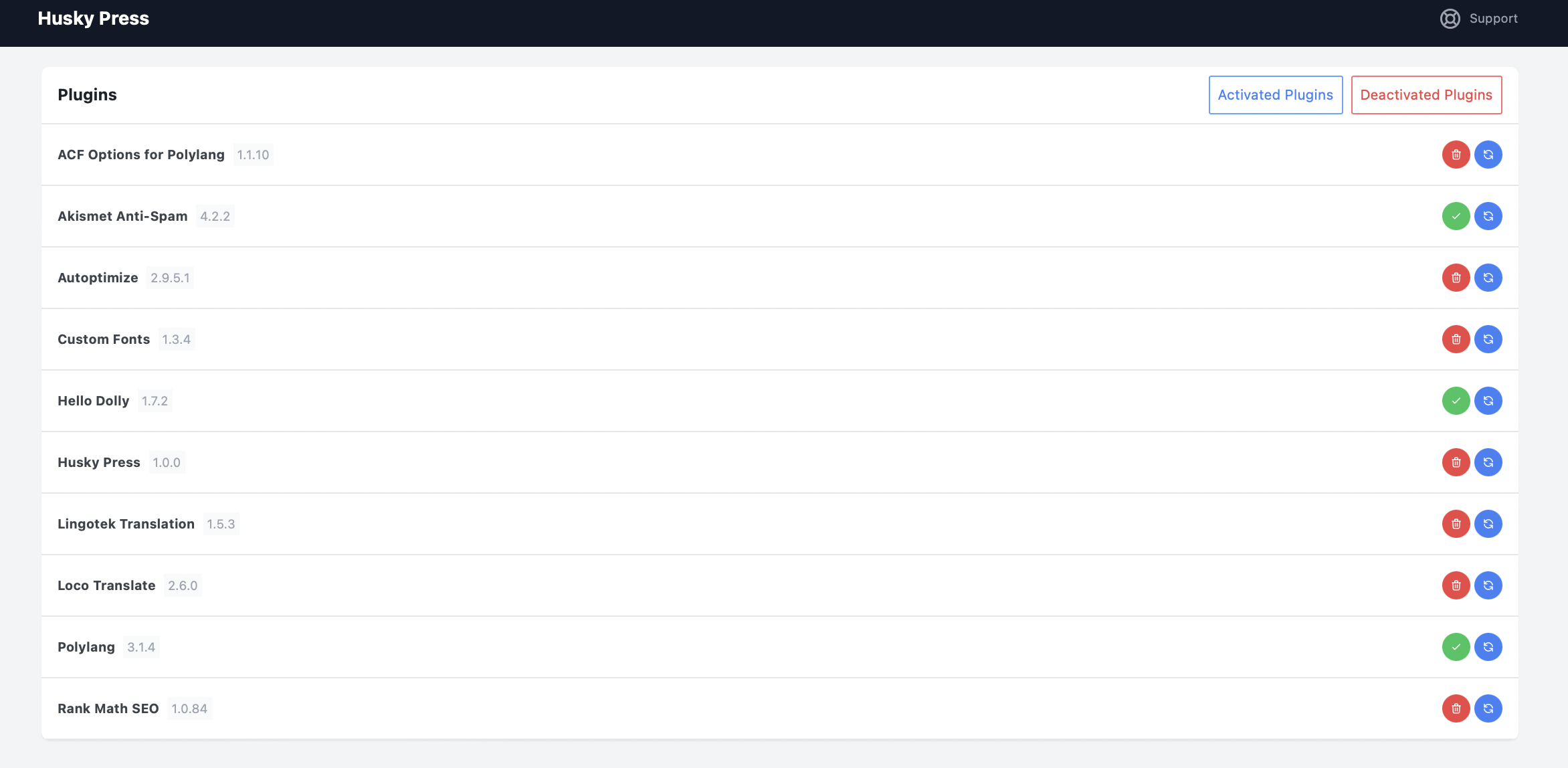Toggle the green checkmark for Polylang
The height and width of the screenshot is (768, 1568).
coord(1456,647)
